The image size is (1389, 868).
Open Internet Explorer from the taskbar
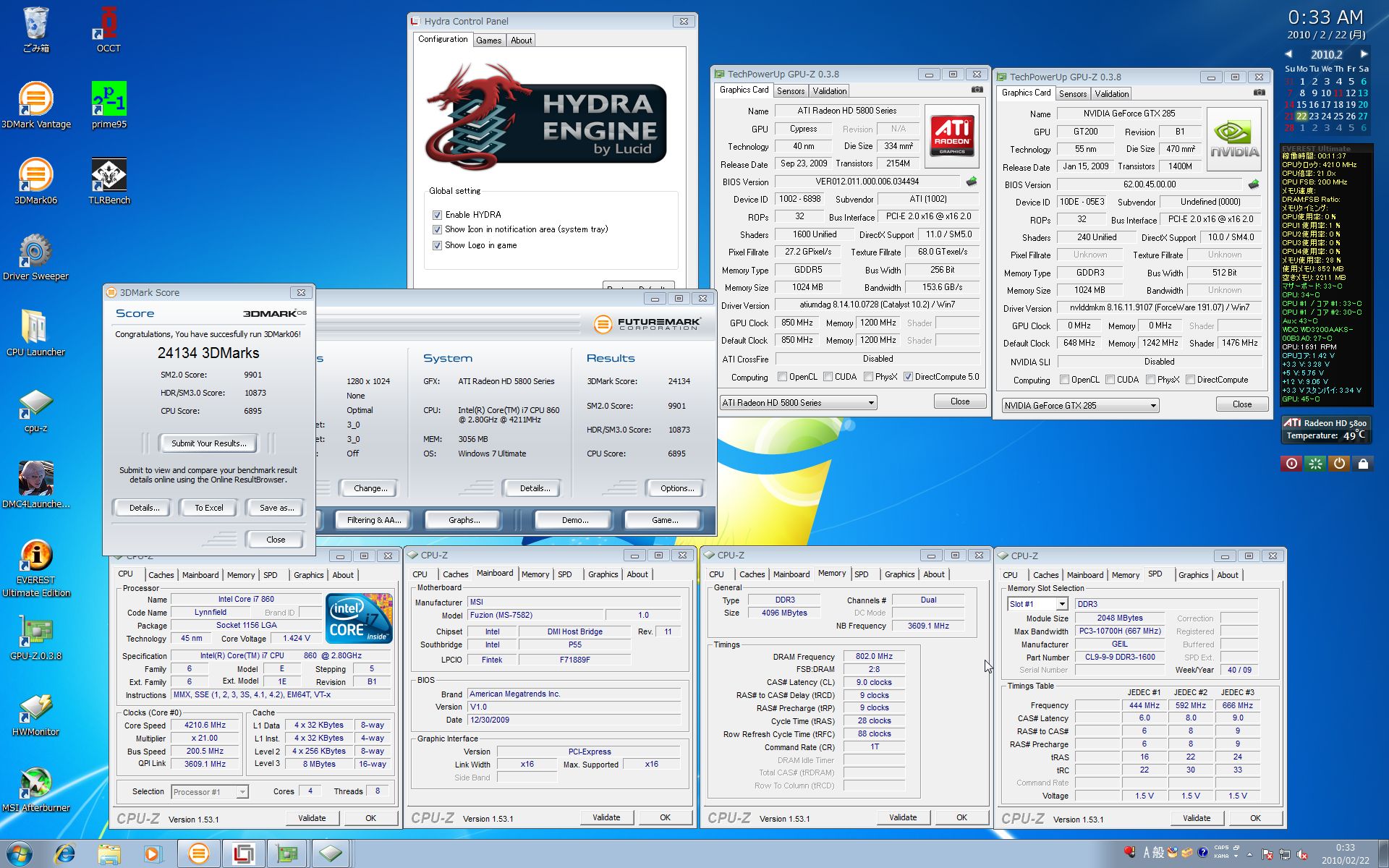click(x=65, y=854)
